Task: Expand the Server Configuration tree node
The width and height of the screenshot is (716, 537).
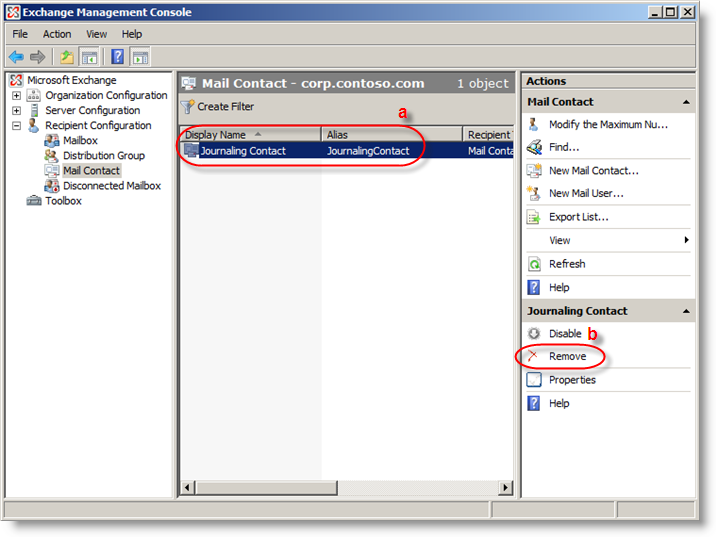Action: click(16, 111)
